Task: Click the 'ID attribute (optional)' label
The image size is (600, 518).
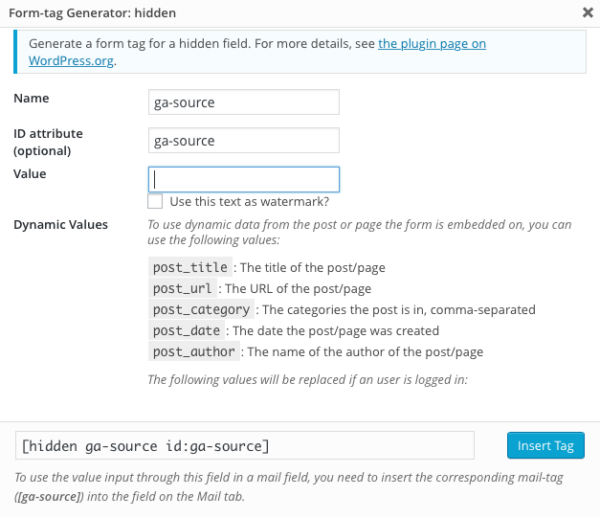Action: (x=48, y=142)
